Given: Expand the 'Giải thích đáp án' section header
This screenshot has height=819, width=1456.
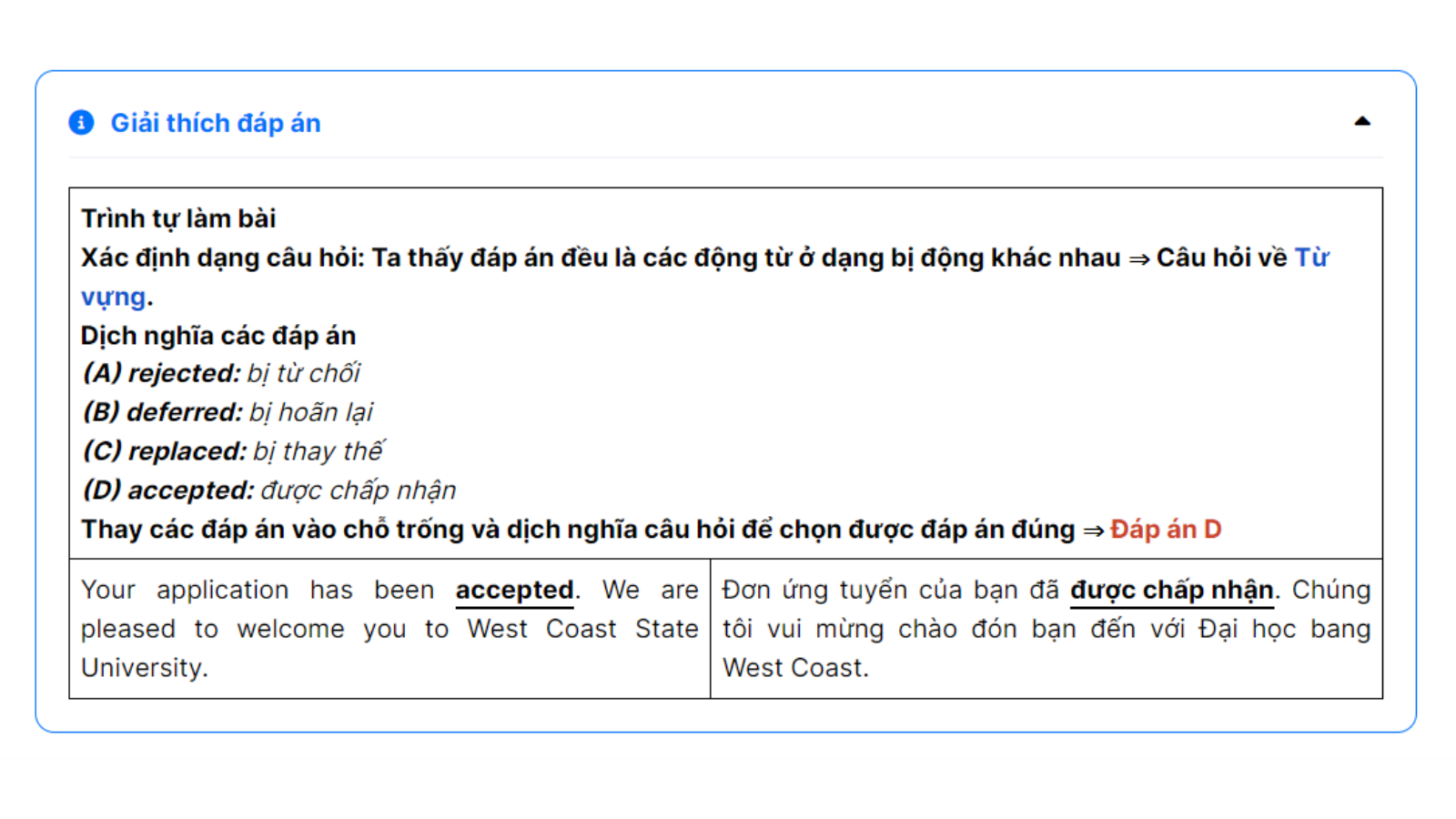Looking at the screenshot, I should (x=216, y=123).
